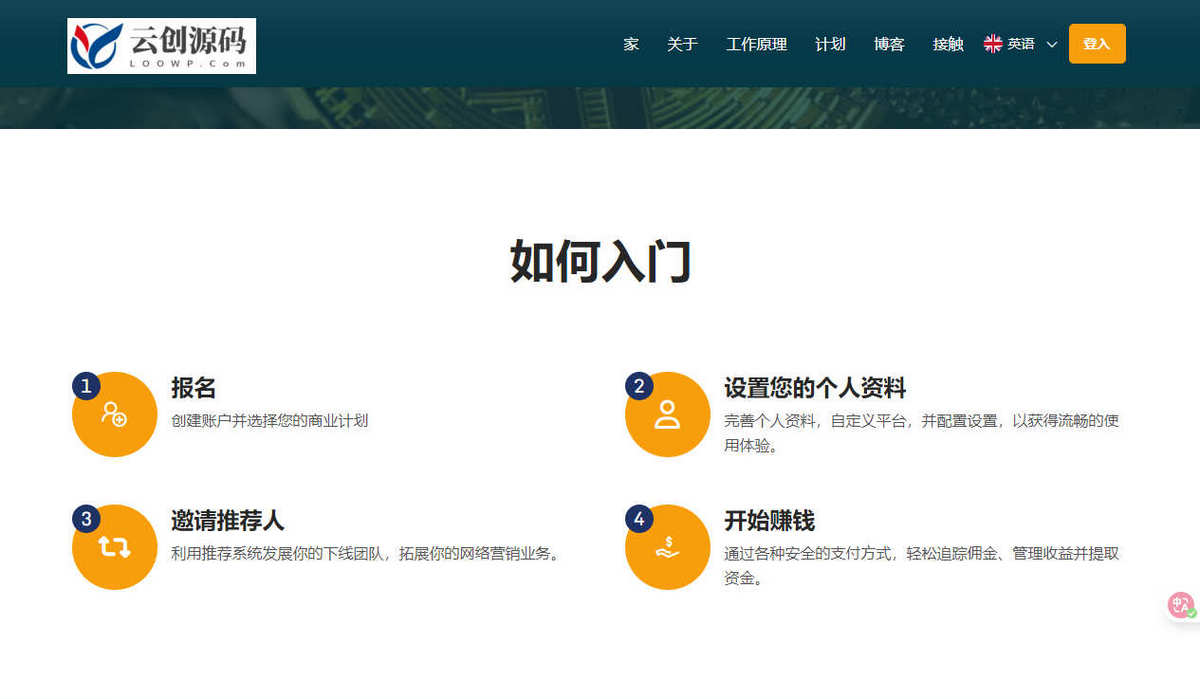
Task: Go to the 关于 page
Action: (x=682, y=44)
